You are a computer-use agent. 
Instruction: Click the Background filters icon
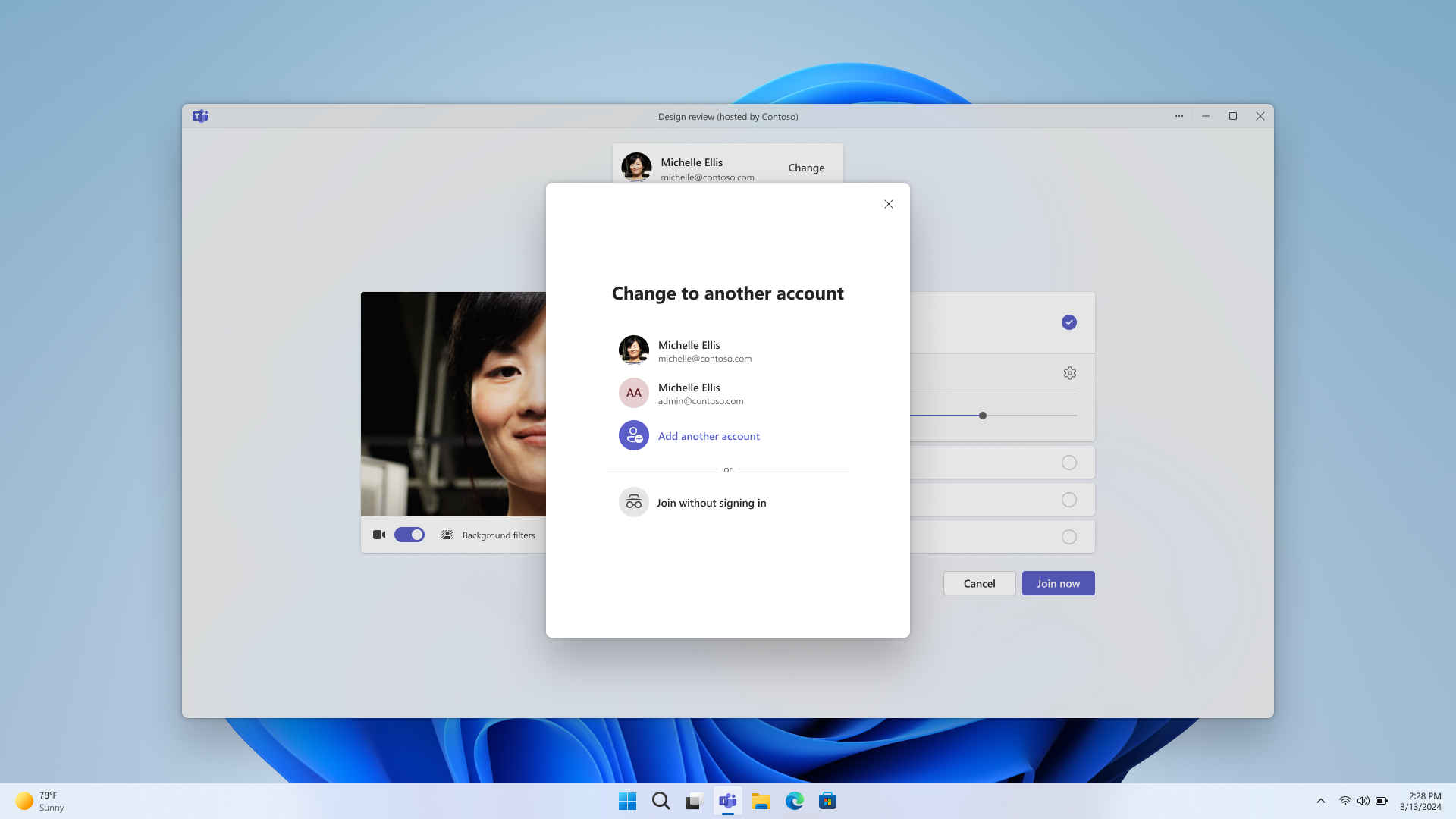[x=447, y=534]
